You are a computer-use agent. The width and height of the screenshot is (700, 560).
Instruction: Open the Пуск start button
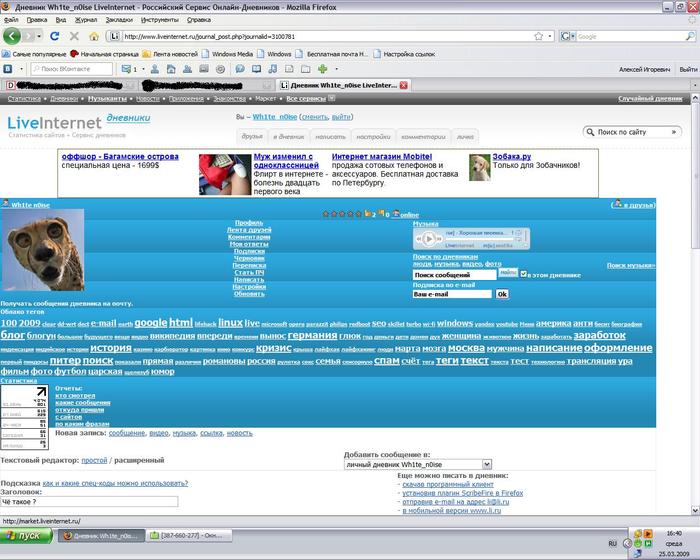click(26, 535)
